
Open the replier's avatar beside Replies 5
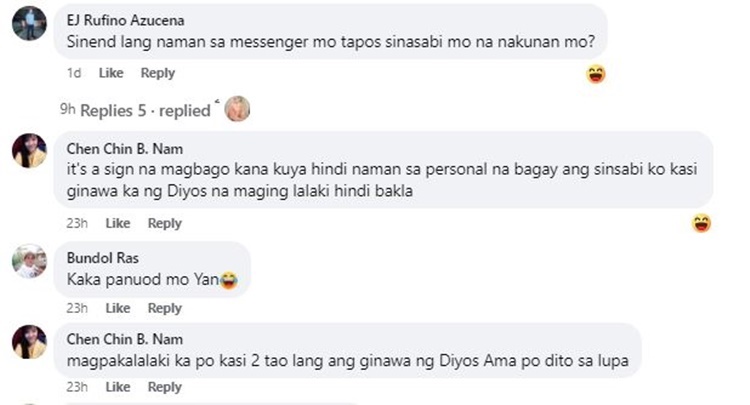pos(237,109)
